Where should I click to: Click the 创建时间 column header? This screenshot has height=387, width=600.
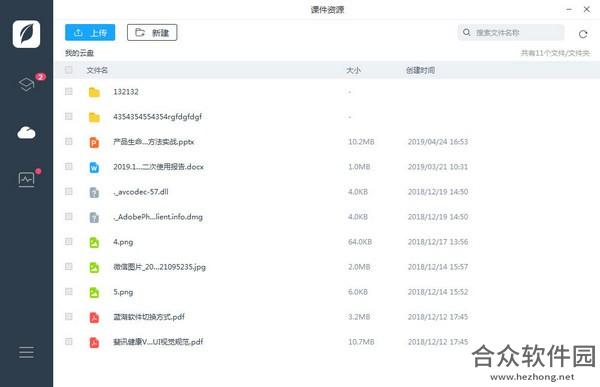click(x=420, y=70)
